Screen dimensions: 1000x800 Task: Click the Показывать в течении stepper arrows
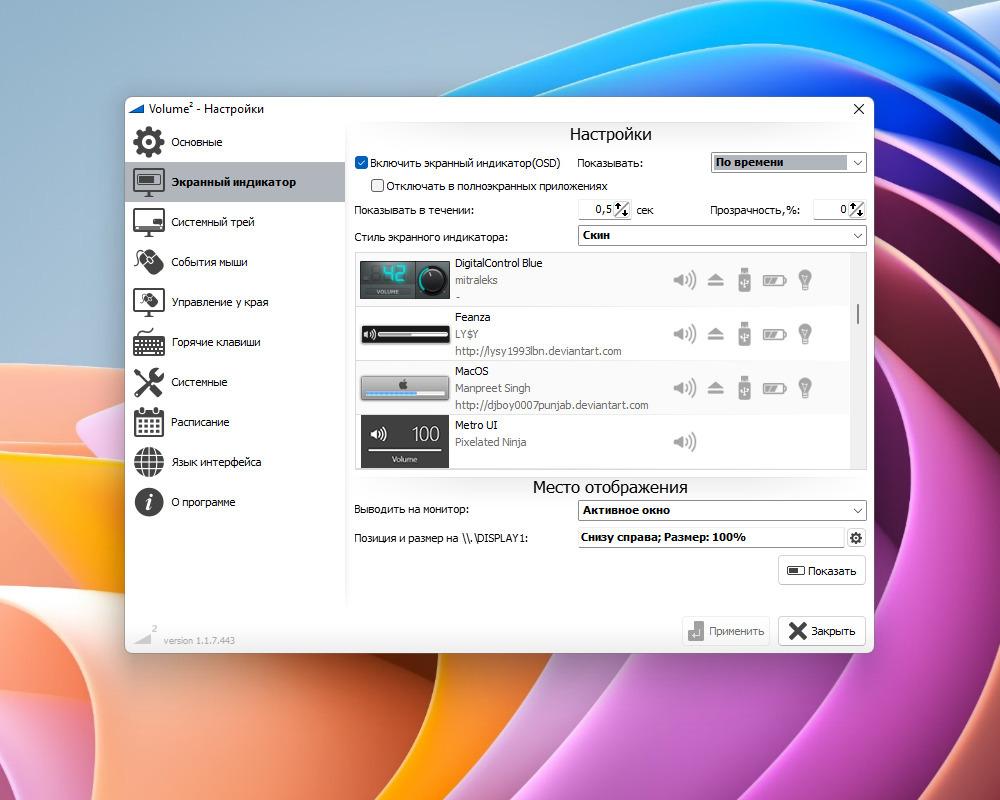[x=622, y=209]
